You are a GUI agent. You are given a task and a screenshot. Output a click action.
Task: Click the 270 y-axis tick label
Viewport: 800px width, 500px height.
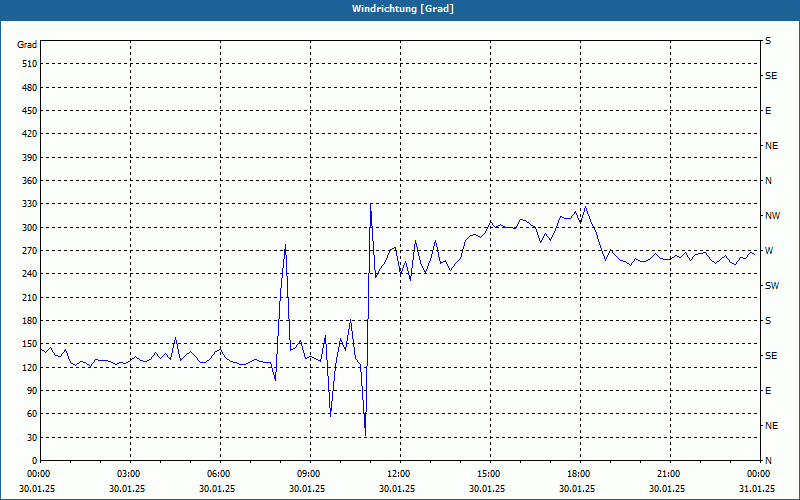(x=29, y=251)
